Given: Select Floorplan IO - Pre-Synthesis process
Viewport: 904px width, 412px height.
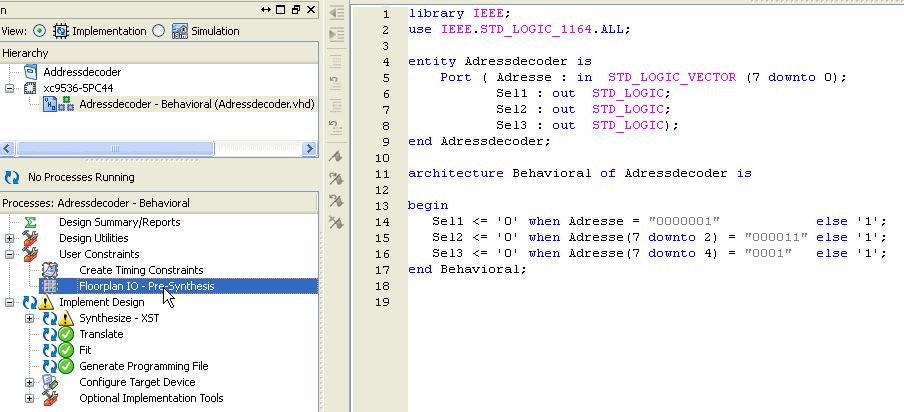Looking at the screenshot, I should click(x=146, y=286).
